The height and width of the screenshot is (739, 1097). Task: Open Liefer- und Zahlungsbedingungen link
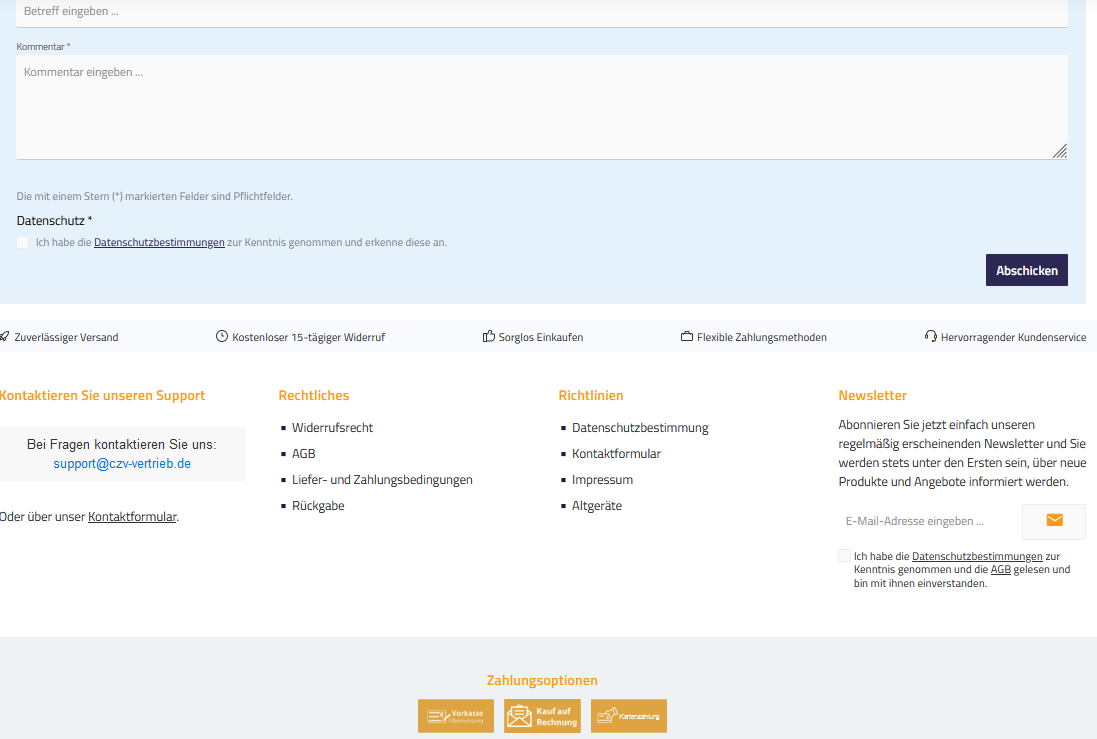click(382, 480)
